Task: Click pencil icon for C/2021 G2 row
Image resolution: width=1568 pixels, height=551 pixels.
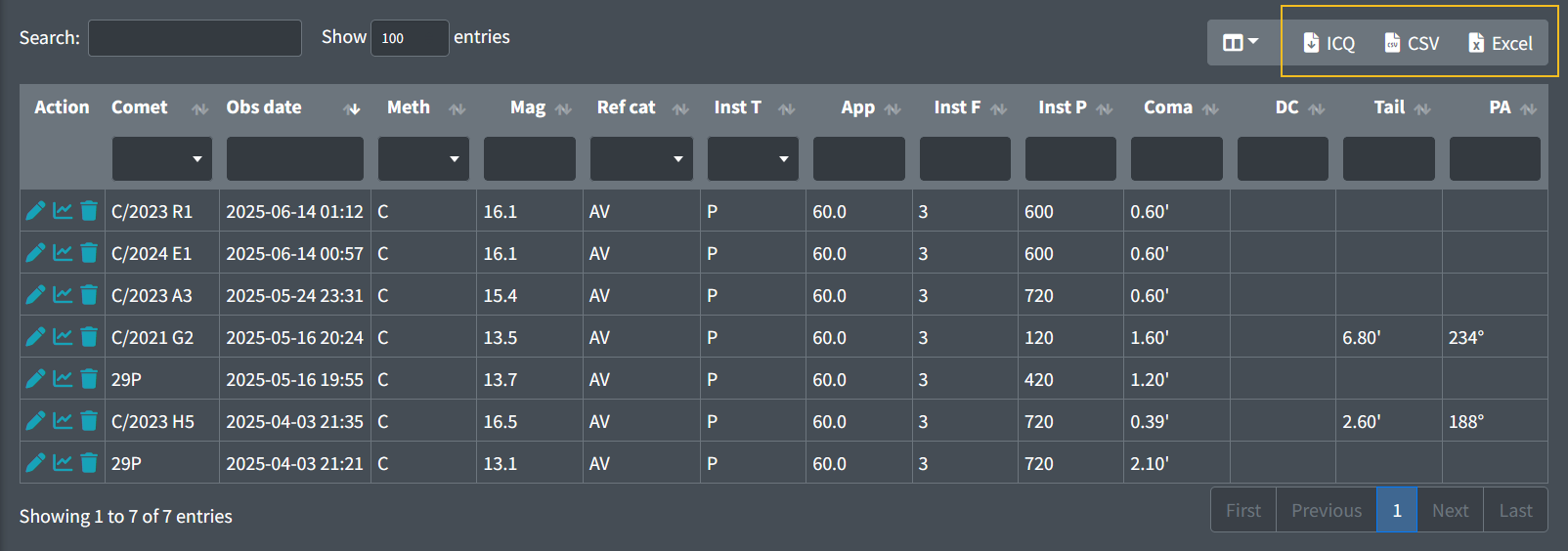Action: coord(35,337)
